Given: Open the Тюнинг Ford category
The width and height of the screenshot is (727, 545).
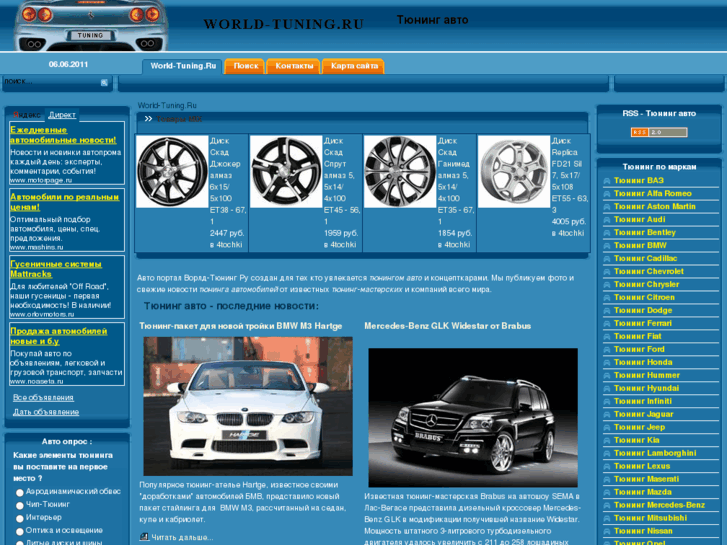Looking at the screenshot, I should [x=639, y=349].
